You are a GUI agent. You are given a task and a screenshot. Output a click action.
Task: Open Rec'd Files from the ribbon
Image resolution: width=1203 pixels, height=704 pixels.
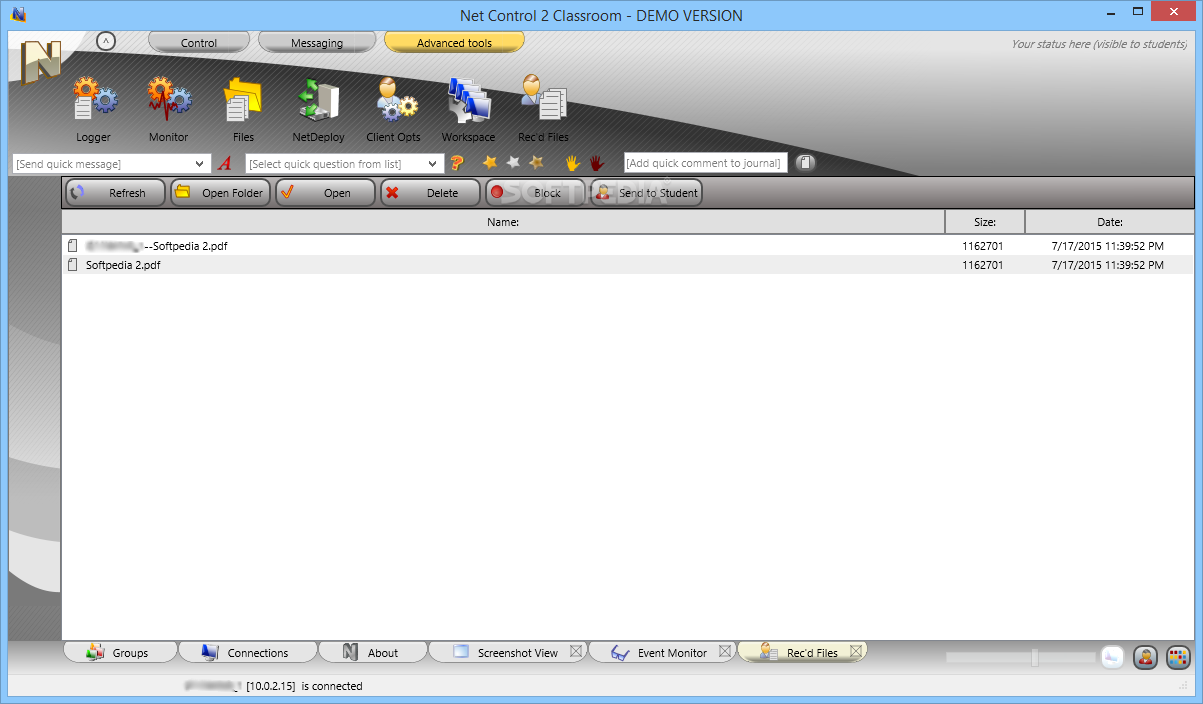click(543, 109)
